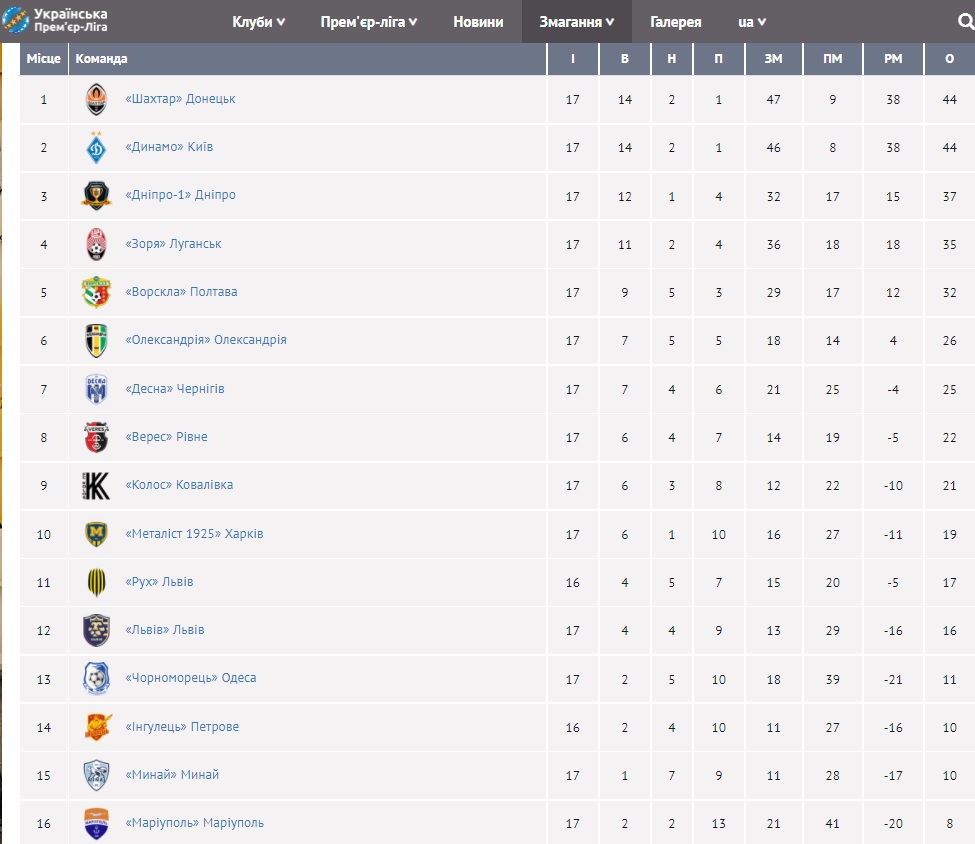Click the Команда column header
Viewport: 975px width, 844px height.
102,59
